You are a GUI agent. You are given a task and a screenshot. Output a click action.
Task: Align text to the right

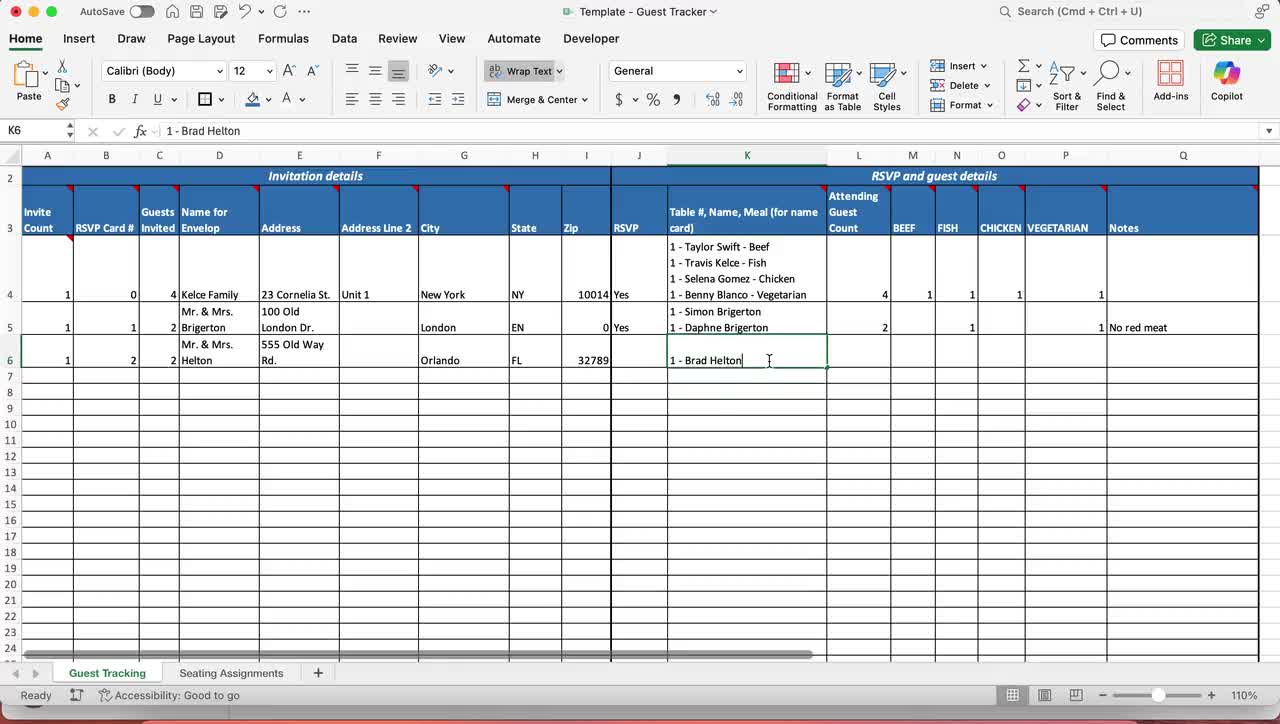point(398,99)
